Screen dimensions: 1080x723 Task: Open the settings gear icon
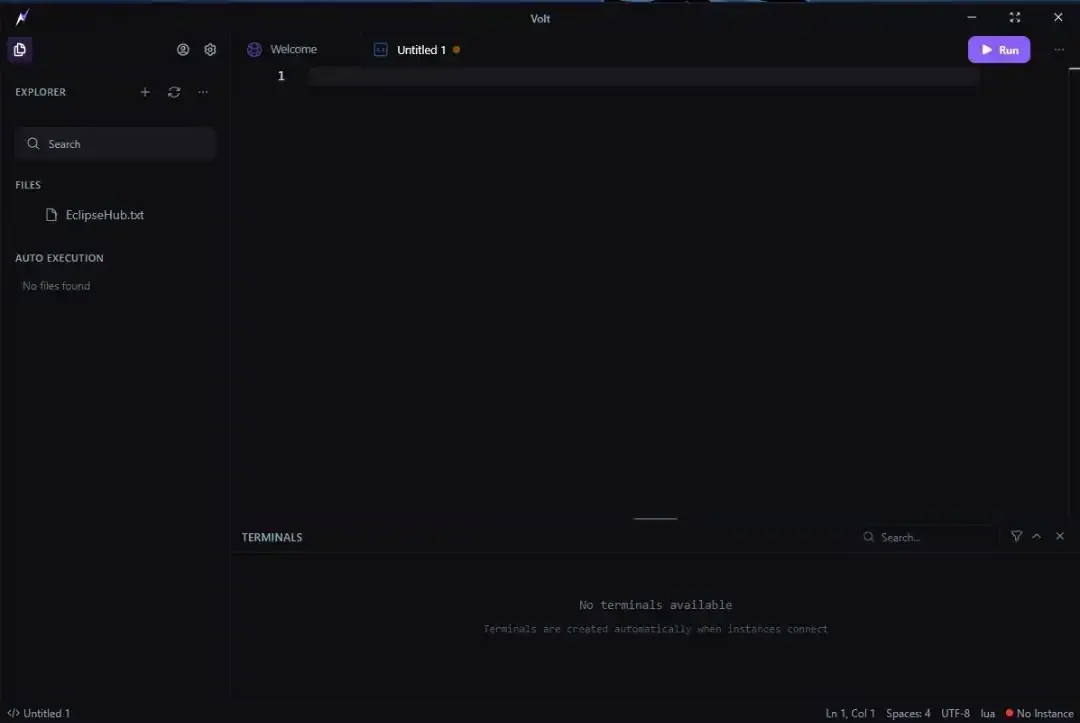click(210, 50)
